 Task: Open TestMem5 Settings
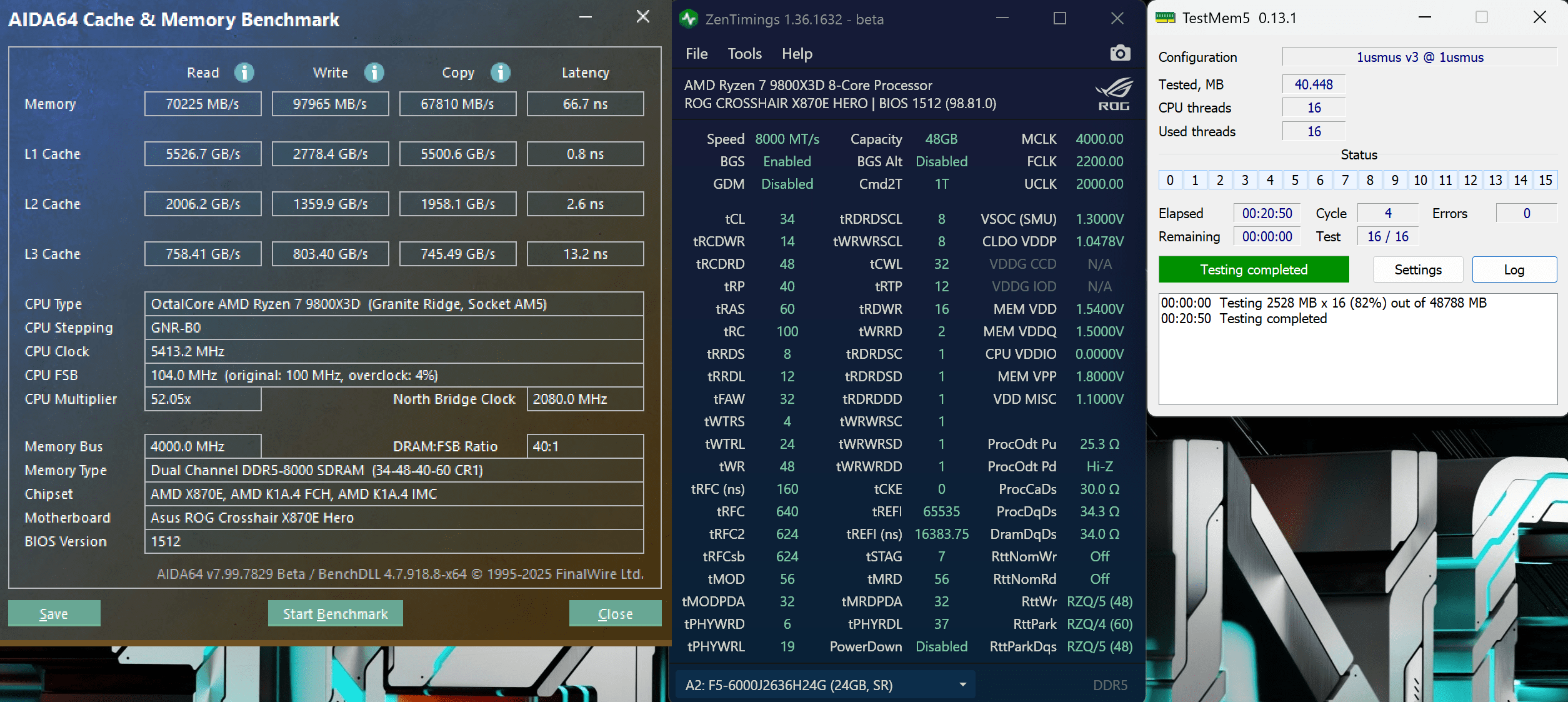(x=1417, y=269)
